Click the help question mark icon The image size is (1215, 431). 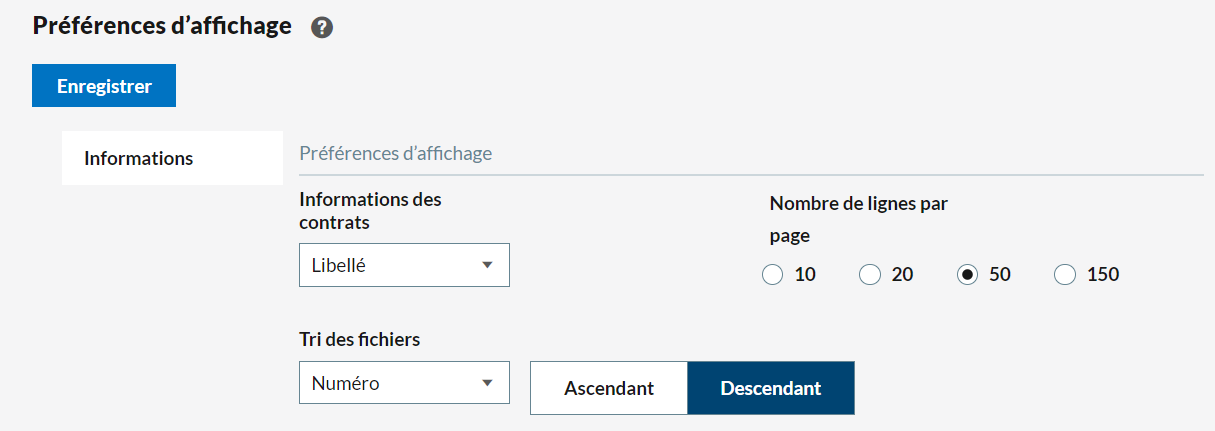coord(322,28)
